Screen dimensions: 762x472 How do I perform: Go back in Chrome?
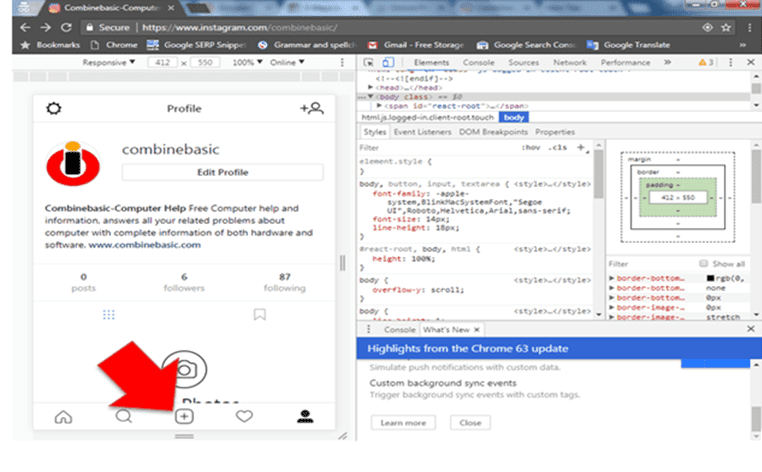[x=25, y=28]
